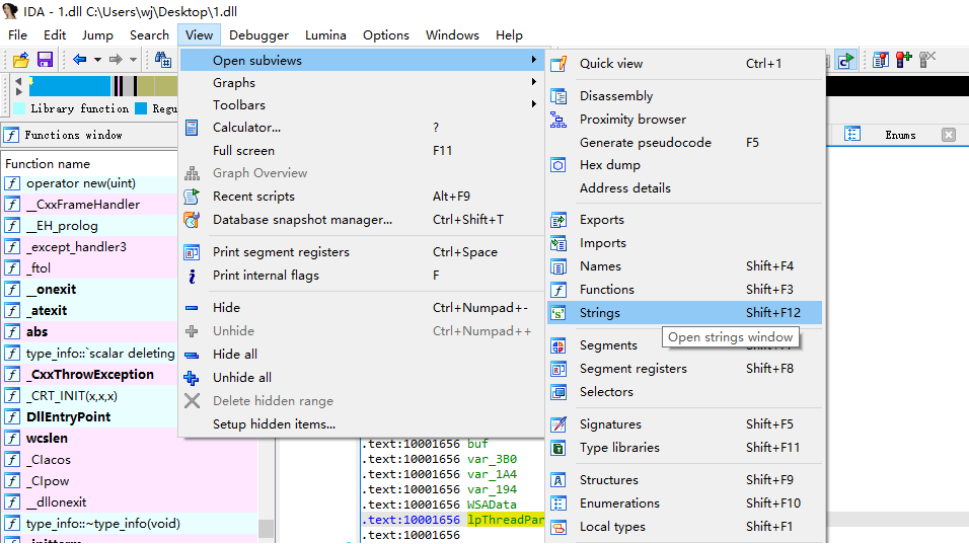Open the Options menu

coord(386,35)
